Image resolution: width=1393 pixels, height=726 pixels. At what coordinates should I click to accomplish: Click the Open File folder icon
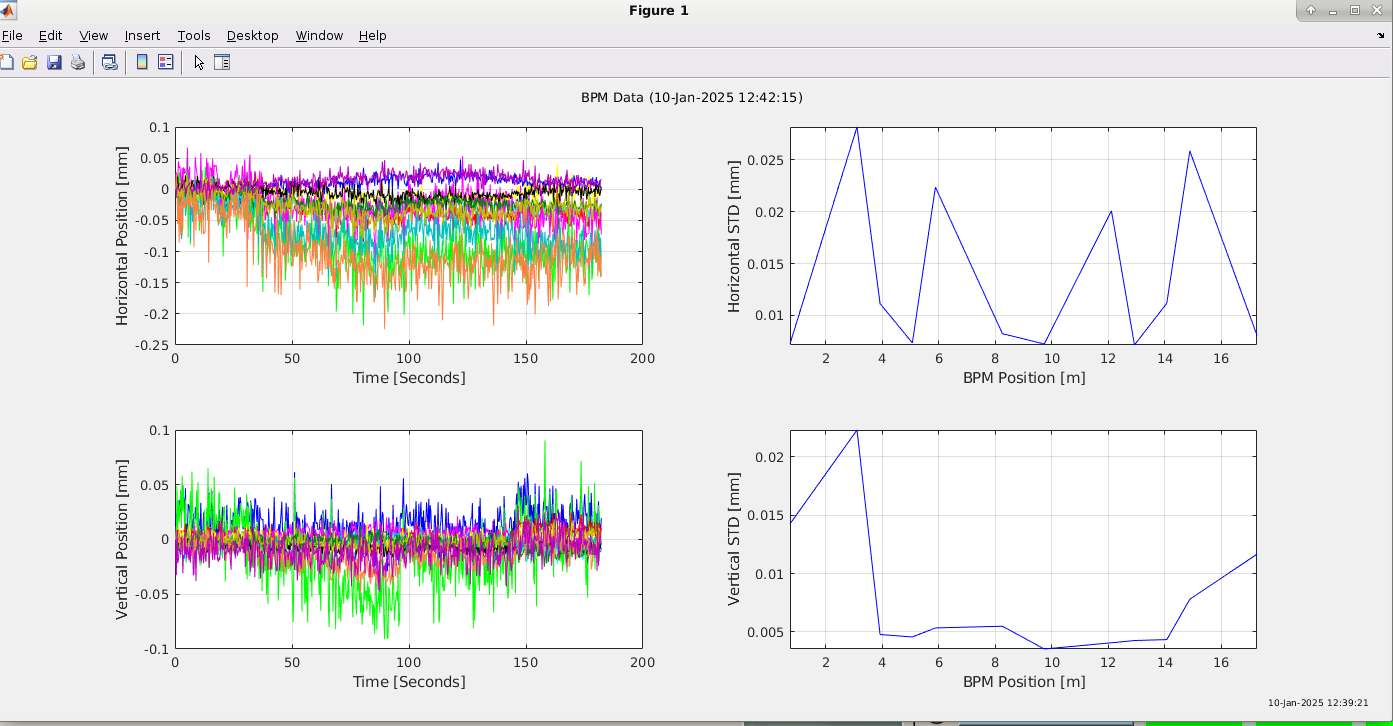pos(30,62)
